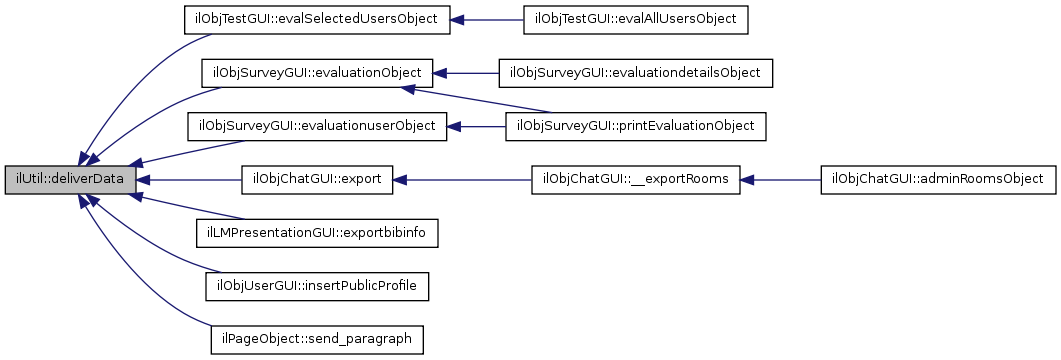Go to ilObjSurveyGUI::evaluationuserObject node

click(x=317, y=126)
